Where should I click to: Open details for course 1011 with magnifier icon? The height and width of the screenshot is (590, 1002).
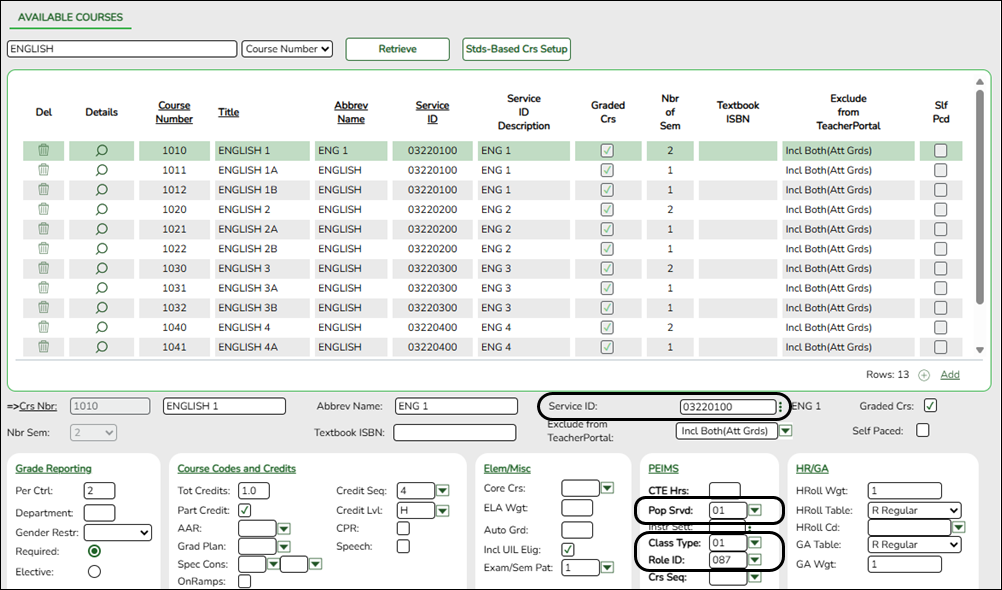point(100,170)
